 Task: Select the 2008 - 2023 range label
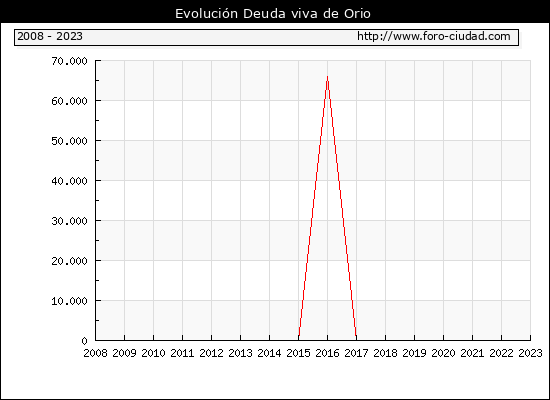tap(50, 36)
